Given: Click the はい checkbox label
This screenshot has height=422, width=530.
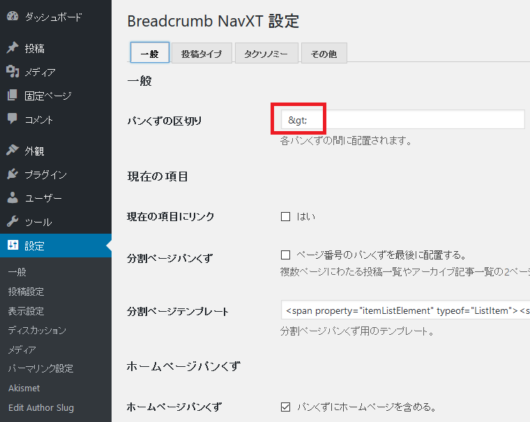Looking at the screenshot, I should coord(306,216).
